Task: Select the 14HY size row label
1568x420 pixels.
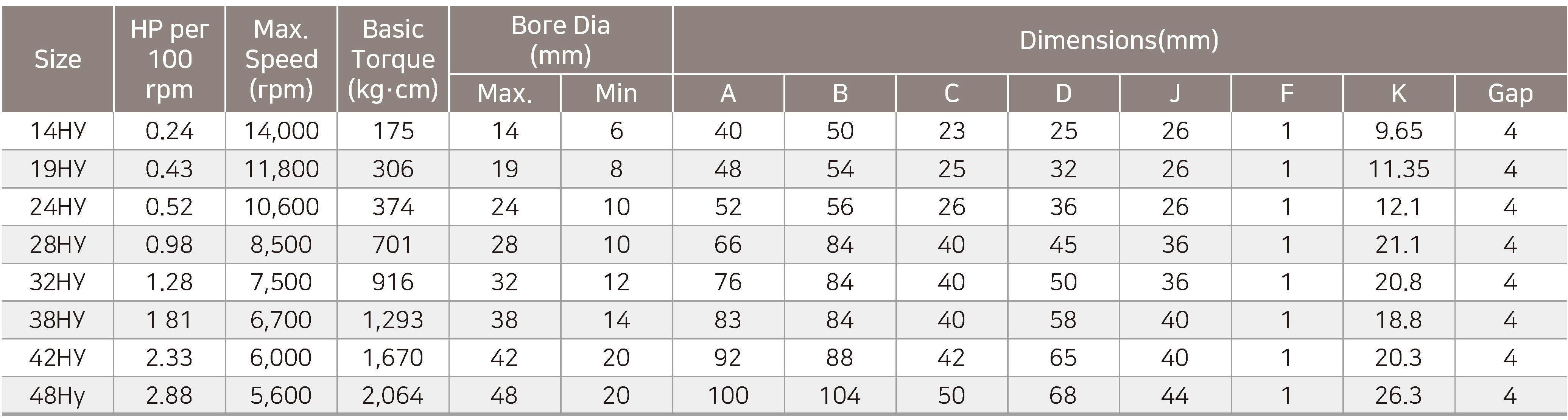Action: click(x=57, y=131)
